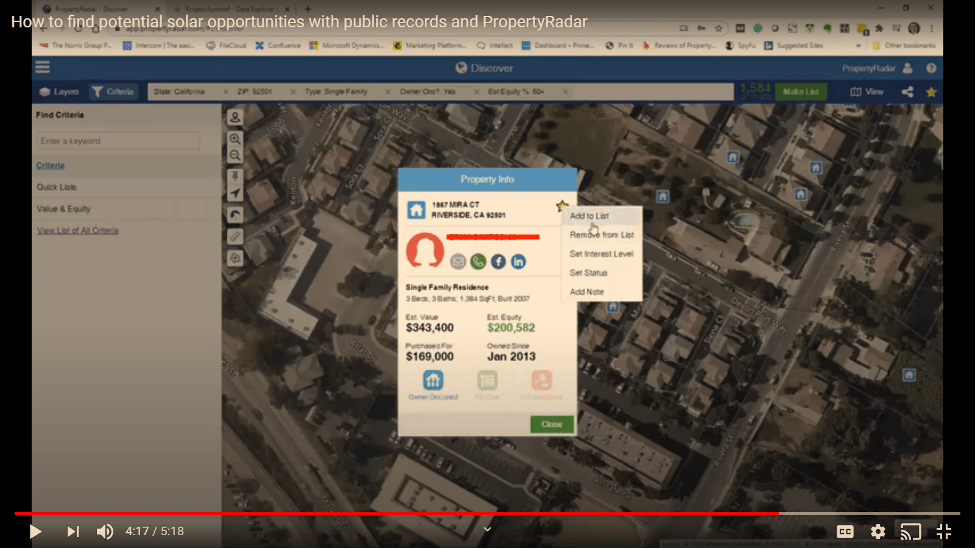Click the undo arrow map tool
The height and width of the screenshot is (550, 977).
(235, 215)
